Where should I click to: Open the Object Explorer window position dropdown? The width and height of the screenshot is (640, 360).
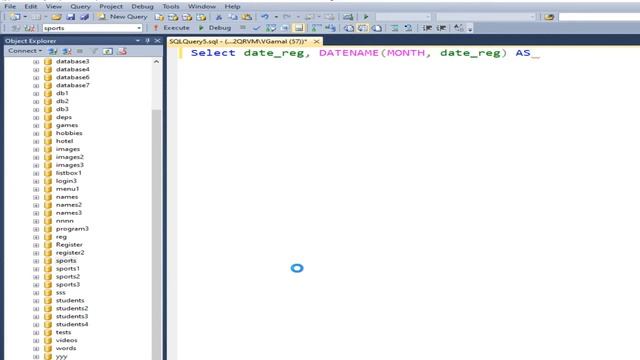pos(138,41)
